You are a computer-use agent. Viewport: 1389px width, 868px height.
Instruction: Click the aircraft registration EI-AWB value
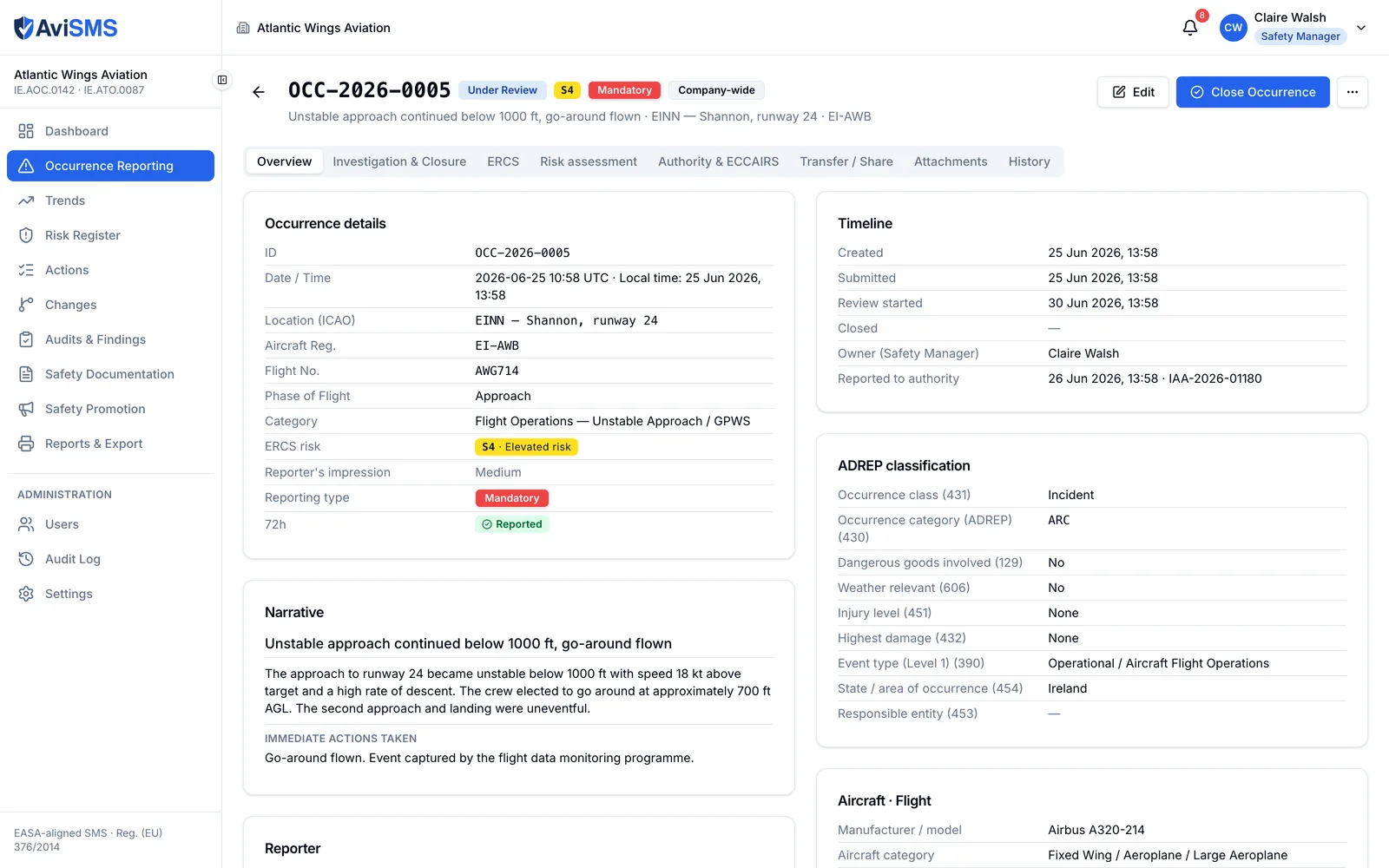(497, 345)
